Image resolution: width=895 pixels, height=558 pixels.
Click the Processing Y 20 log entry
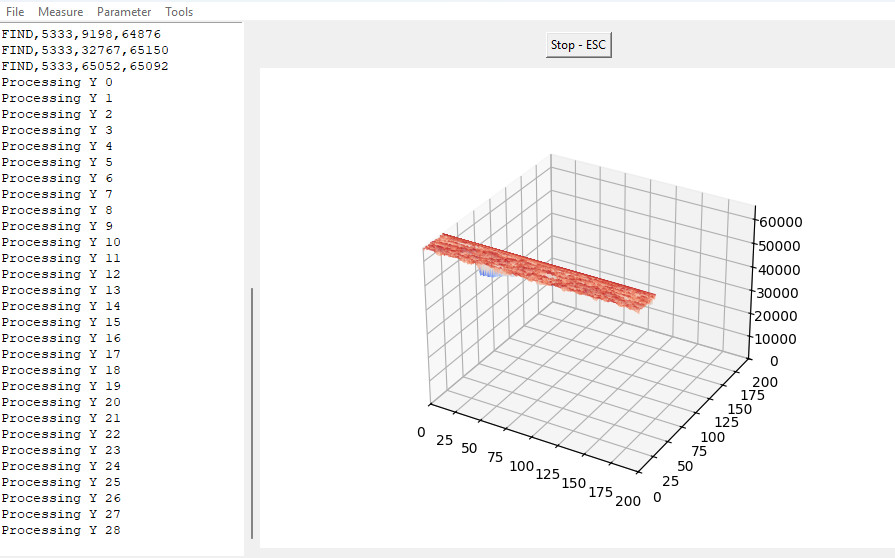[61, 402]
